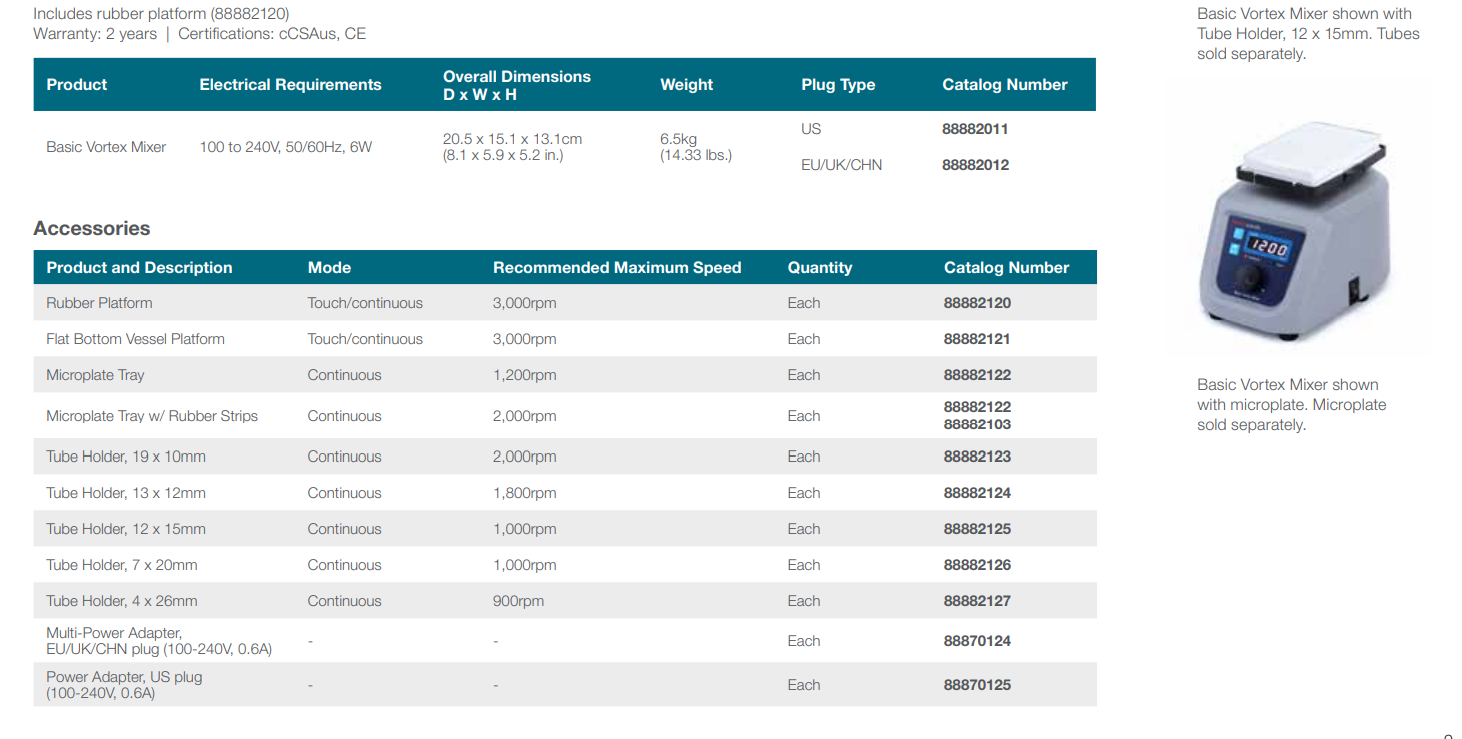The width and height of the screenshot is (1462, 739).
Task: Click the "900rpm" speed value
Action: 518,601
